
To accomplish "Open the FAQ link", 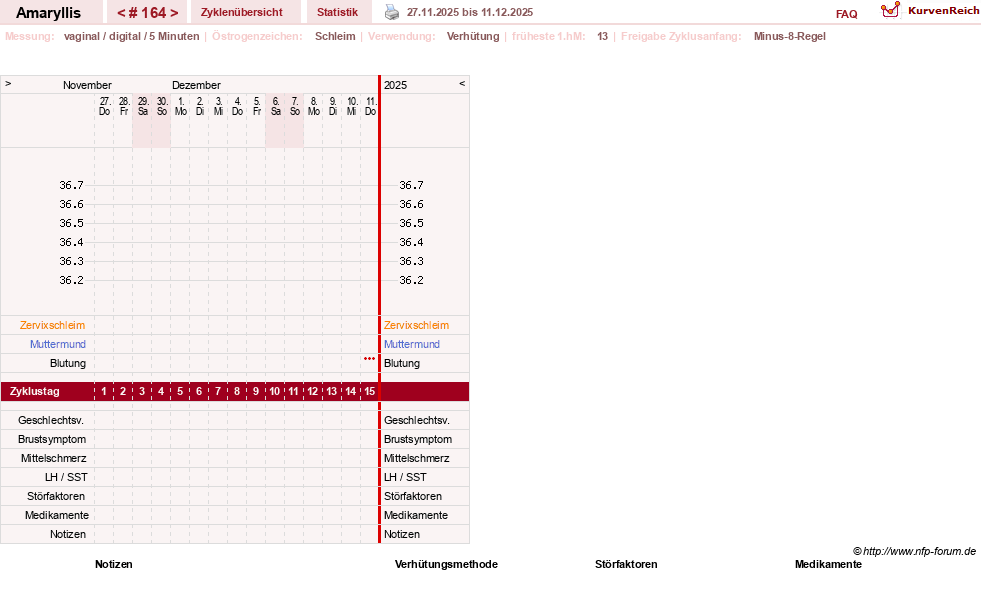I will click(x=846, y=14).
